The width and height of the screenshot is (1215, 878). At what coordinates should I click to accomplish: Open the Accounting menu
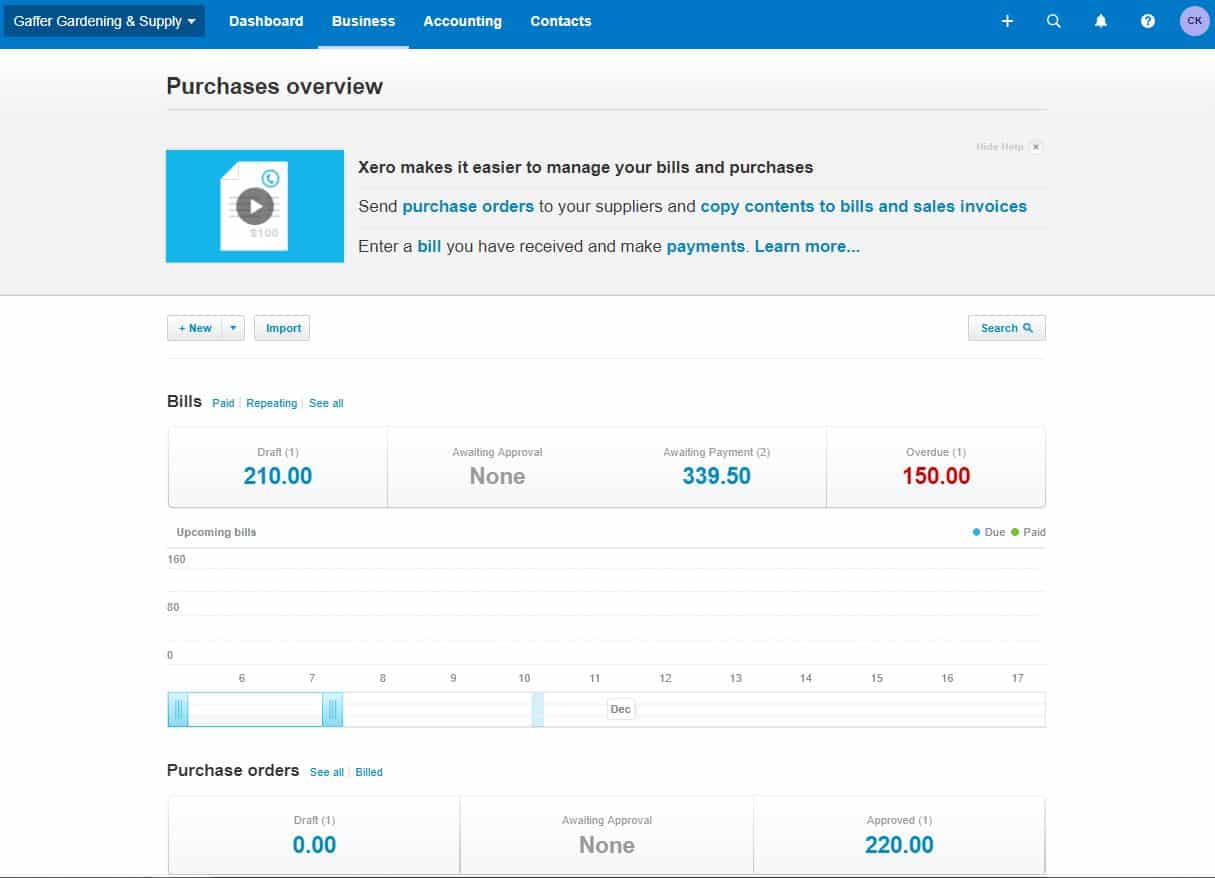(x=462, y=21)
